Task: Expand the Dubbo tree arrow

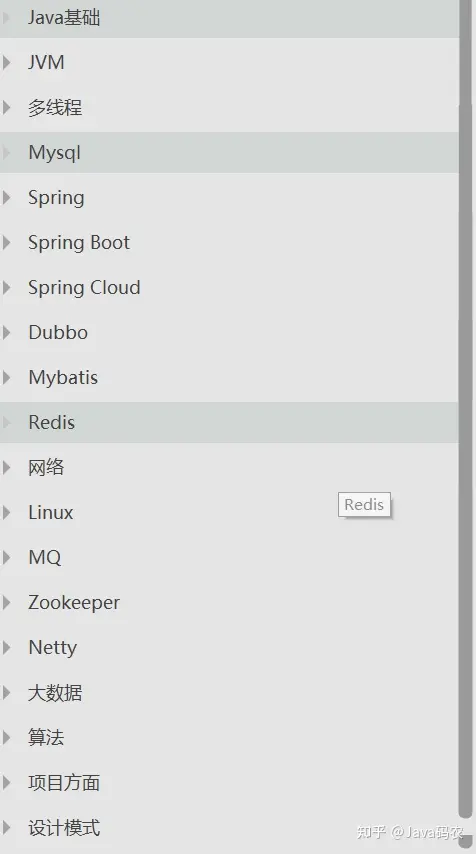Action: pos(6,332)
